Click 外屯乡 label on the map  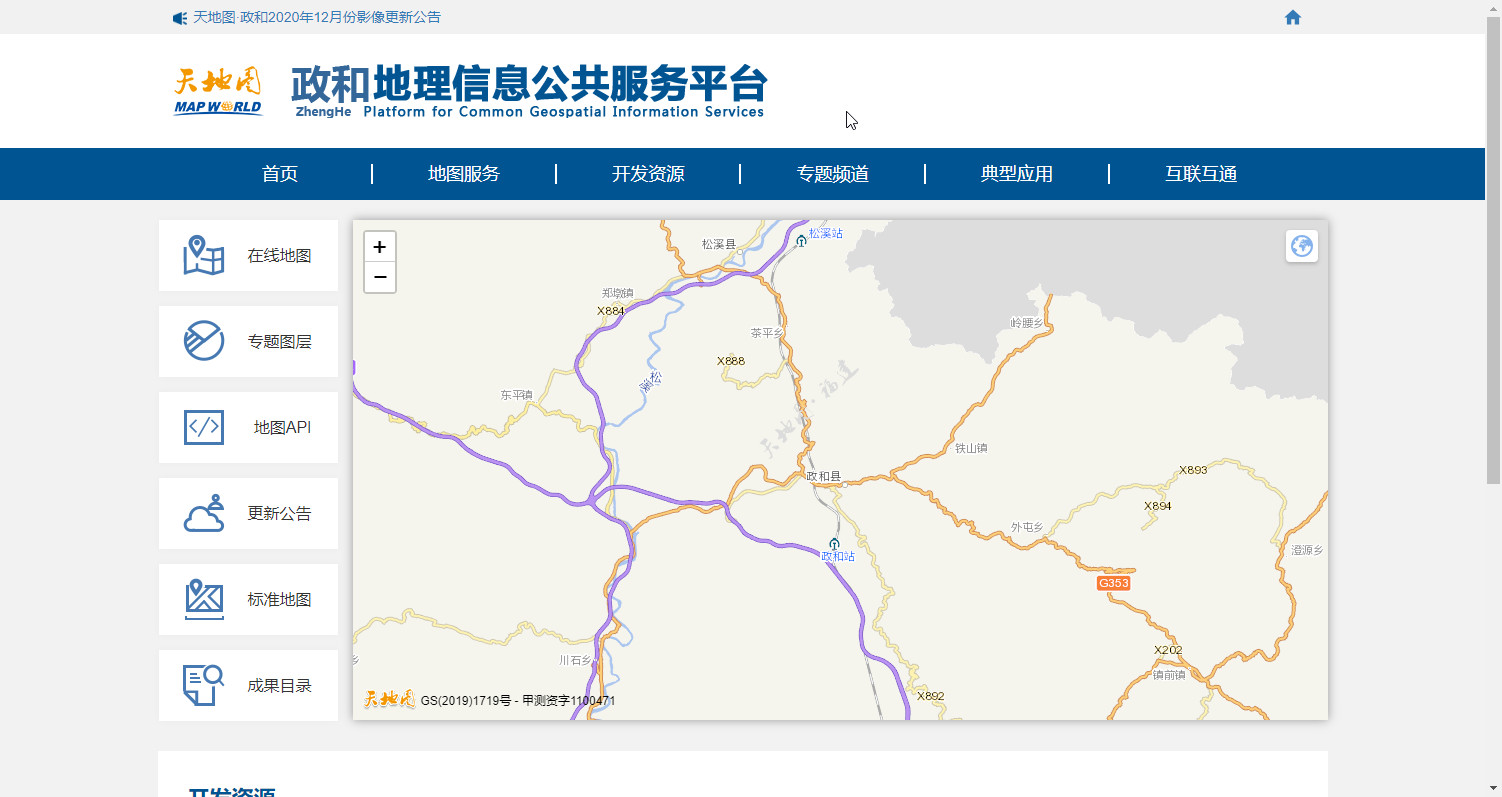coord(1026,527)
